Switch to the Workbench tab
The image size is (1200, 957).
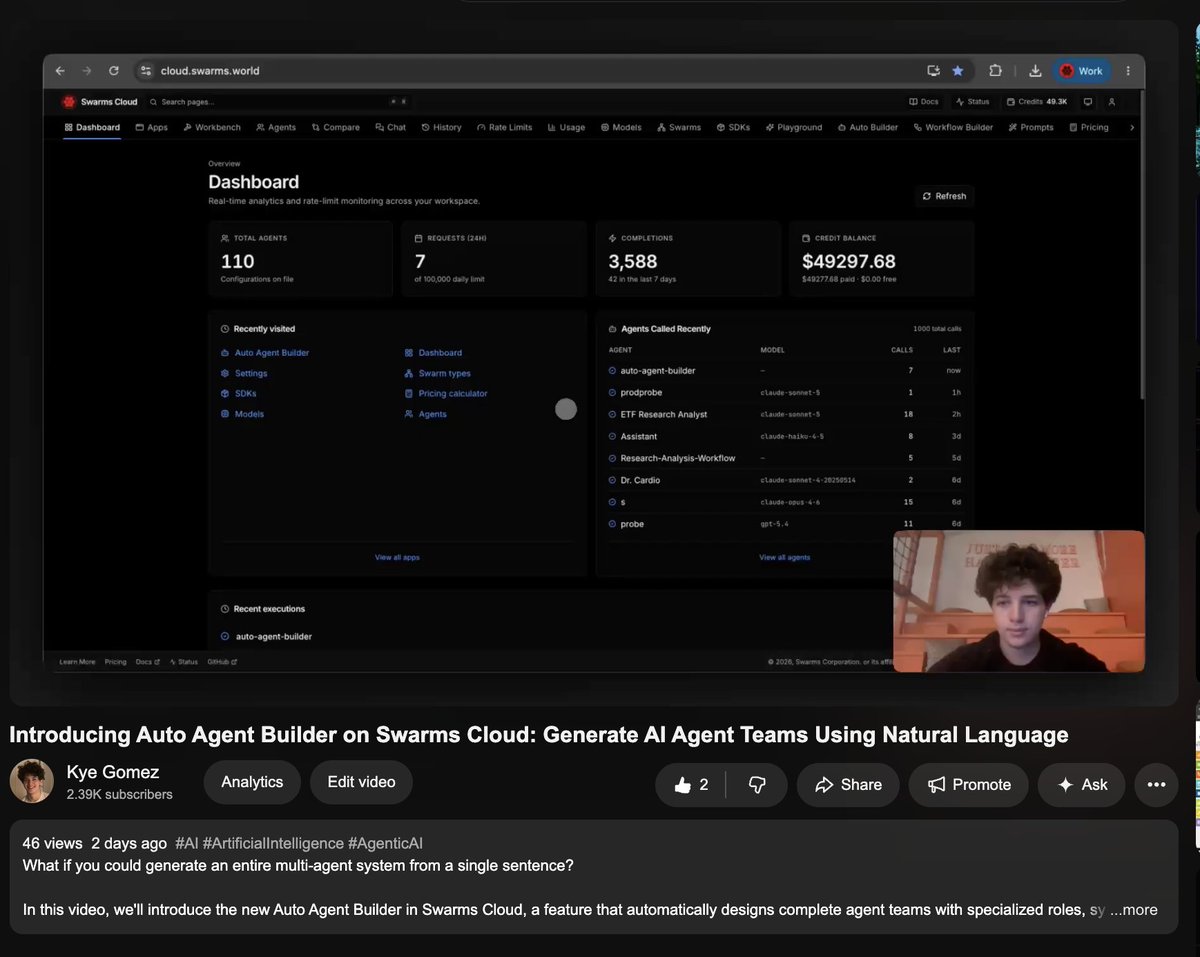coord(212,127)
